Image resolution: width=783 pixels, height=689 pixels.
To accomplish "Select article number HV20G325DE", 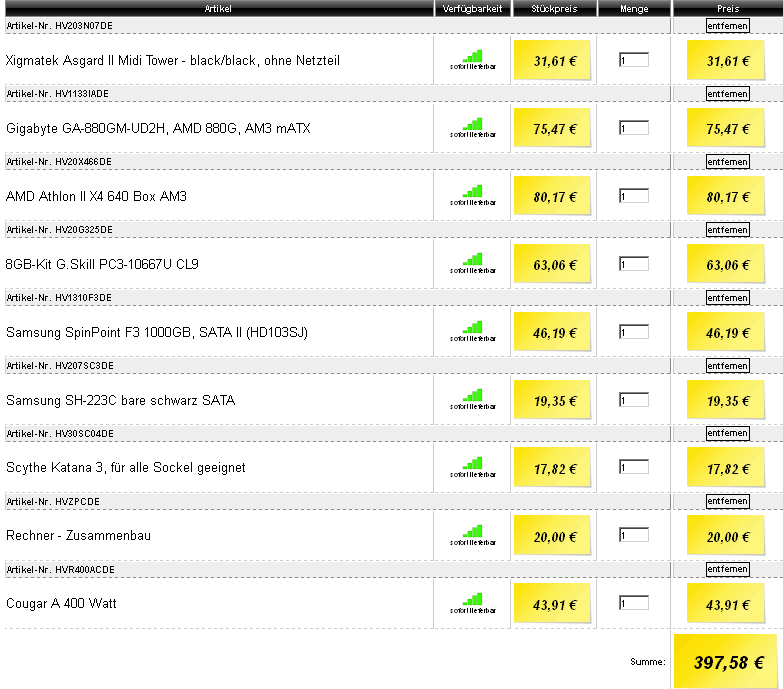I will (84, 230).
